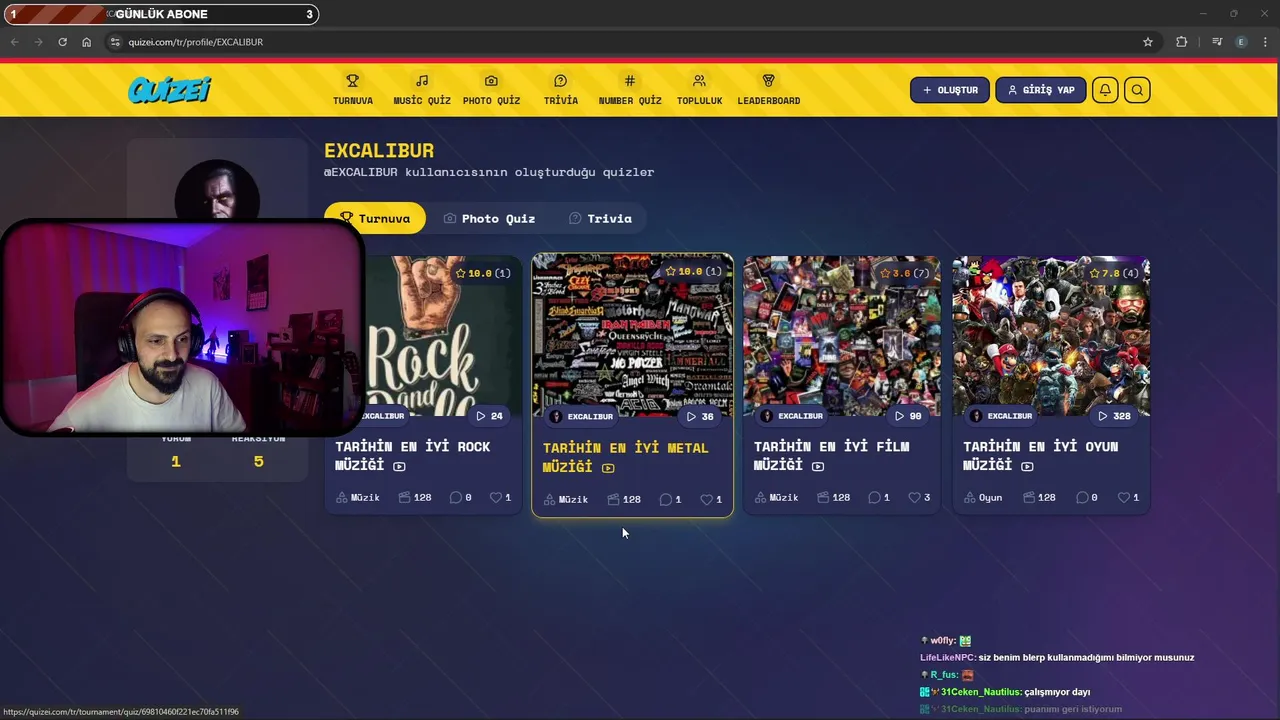Bookmark this page with the star icon
Image resolution: width=1280 pixels, height=720 pixels.
[x=1148, y=42]
